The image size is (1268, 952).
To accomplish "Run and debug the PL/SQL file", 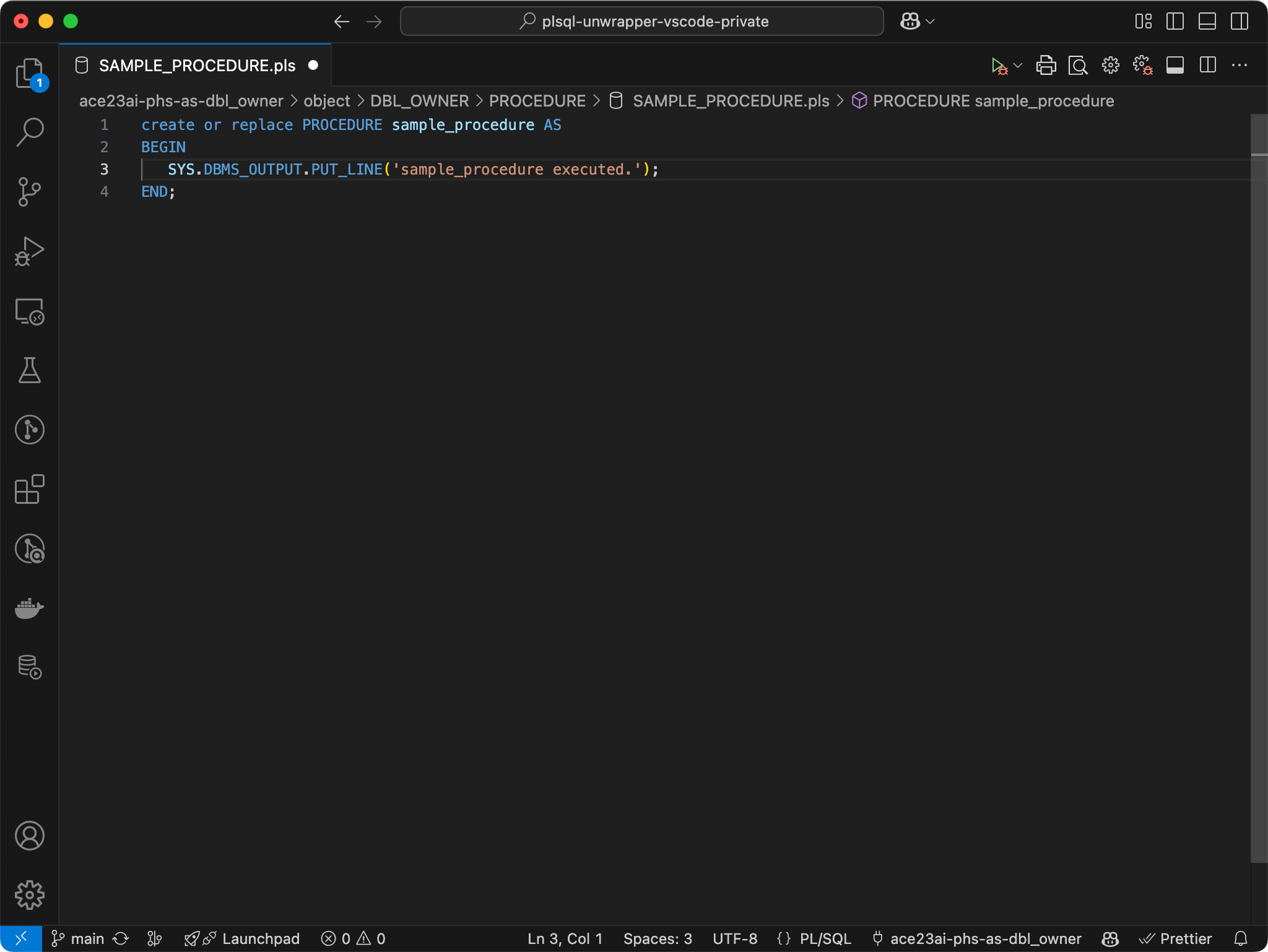I will (999, 66).
